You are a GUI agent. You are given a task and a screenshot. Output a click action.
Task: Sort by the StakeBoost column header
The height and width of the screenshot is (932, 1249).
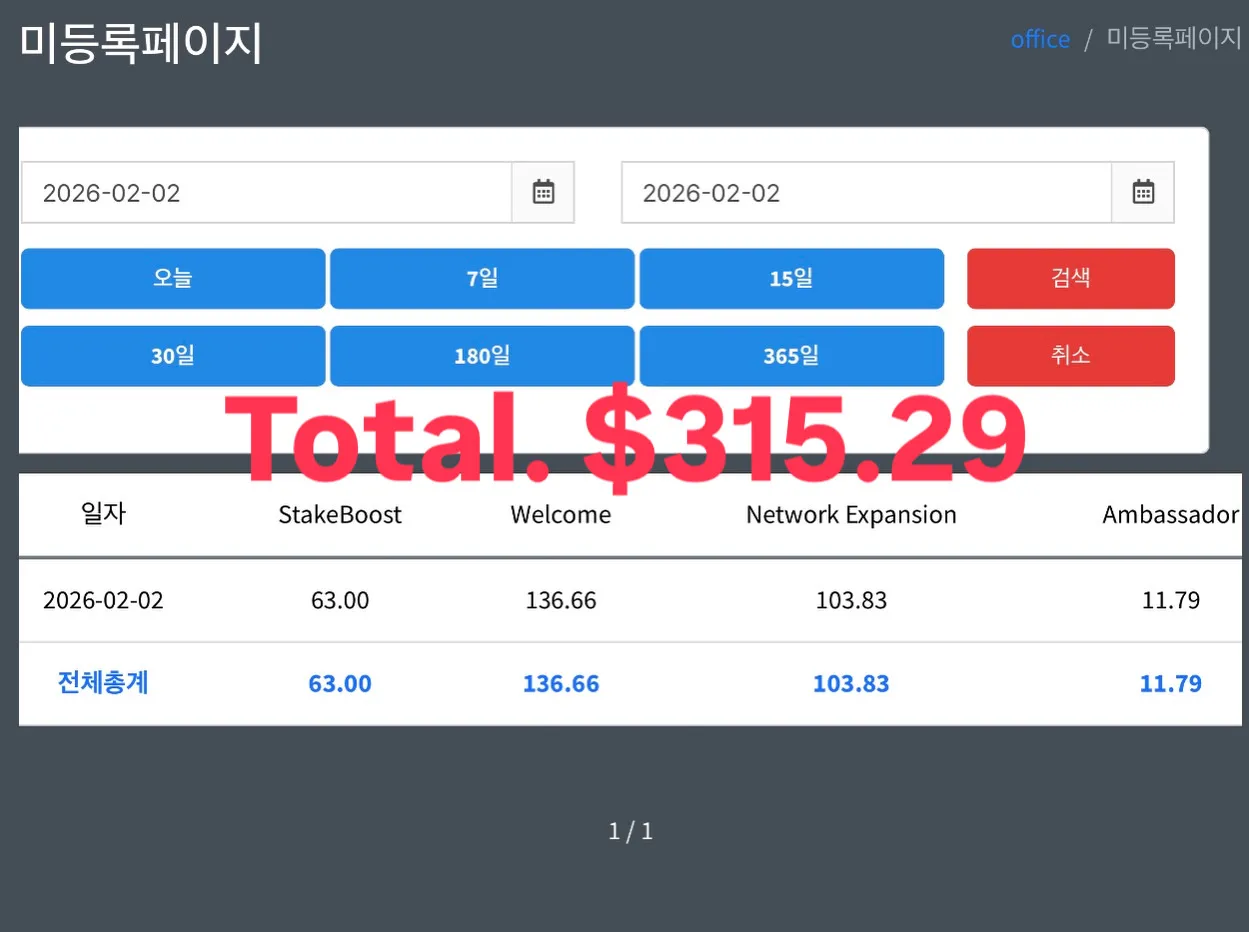click(339, 514)
